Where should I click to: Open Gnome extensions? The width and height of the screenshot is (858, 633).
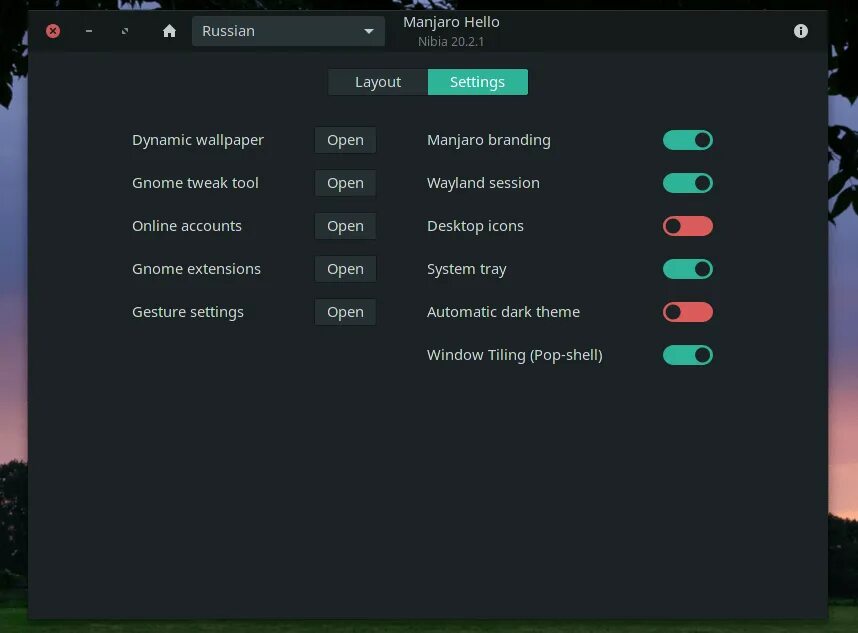pos(345,269)
